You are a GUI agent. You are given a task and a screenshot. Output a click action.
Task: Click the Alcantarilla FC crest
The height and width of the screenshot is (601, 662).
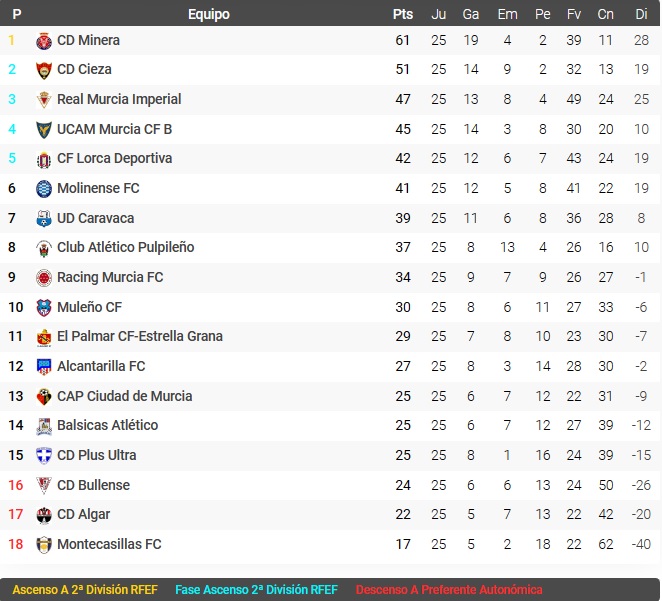(x=44, y=366)
